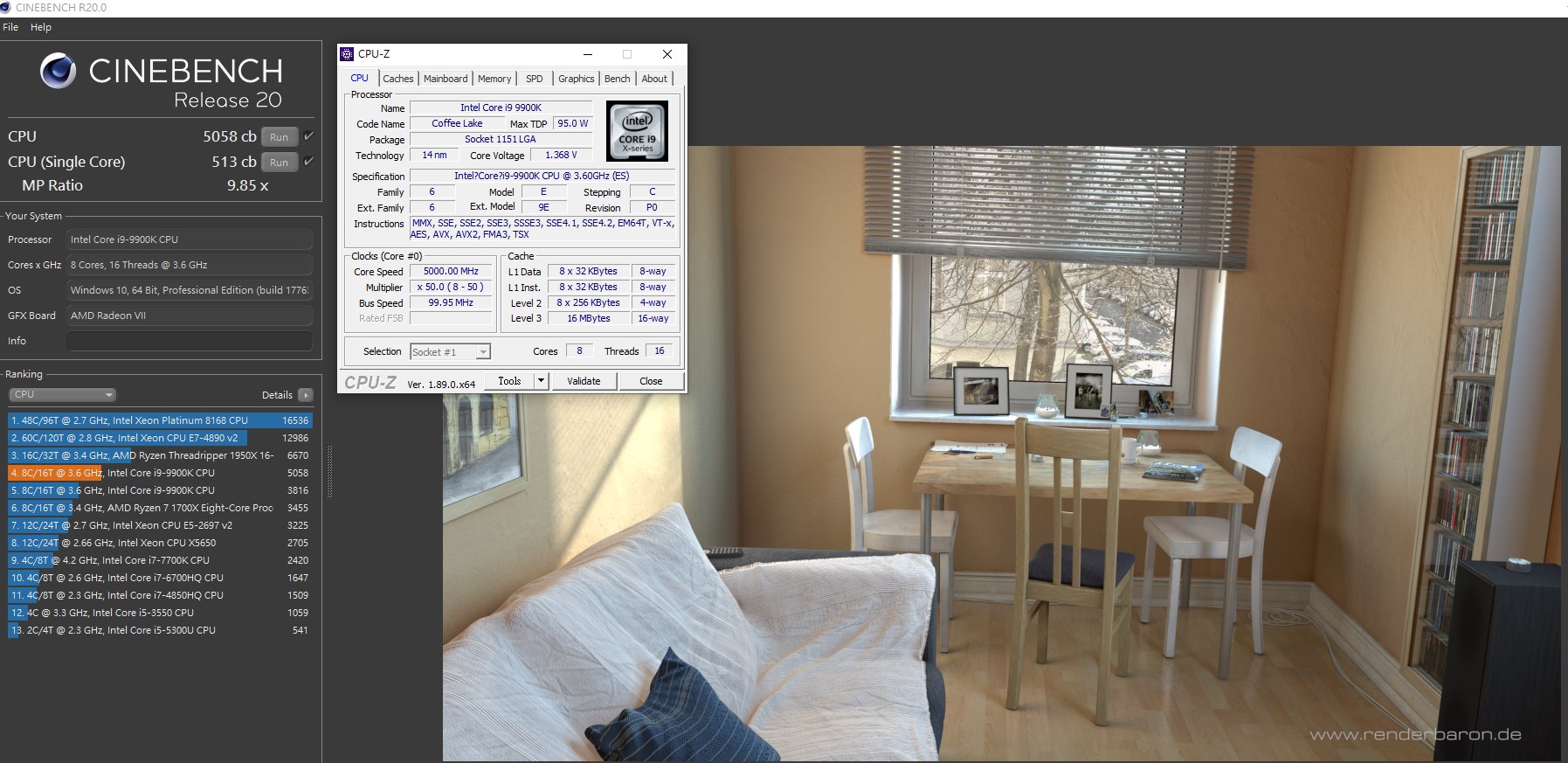Viewport: 1568px width, 763px height.
Task: Click the Processor field in Your System
Action: [x=190, y=239]
